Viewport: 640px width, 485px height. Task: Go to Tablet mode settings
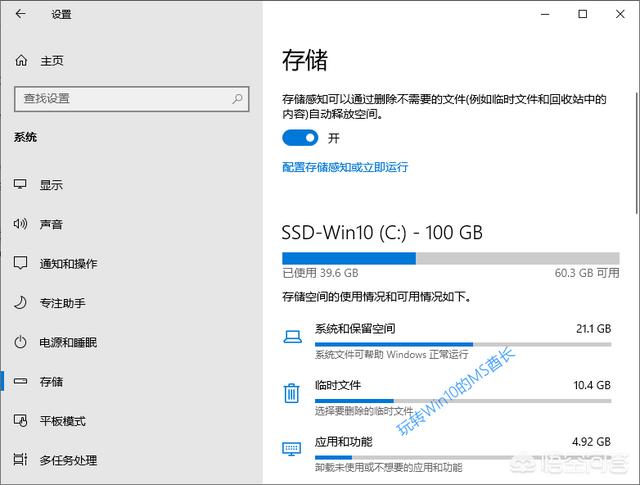62,421
